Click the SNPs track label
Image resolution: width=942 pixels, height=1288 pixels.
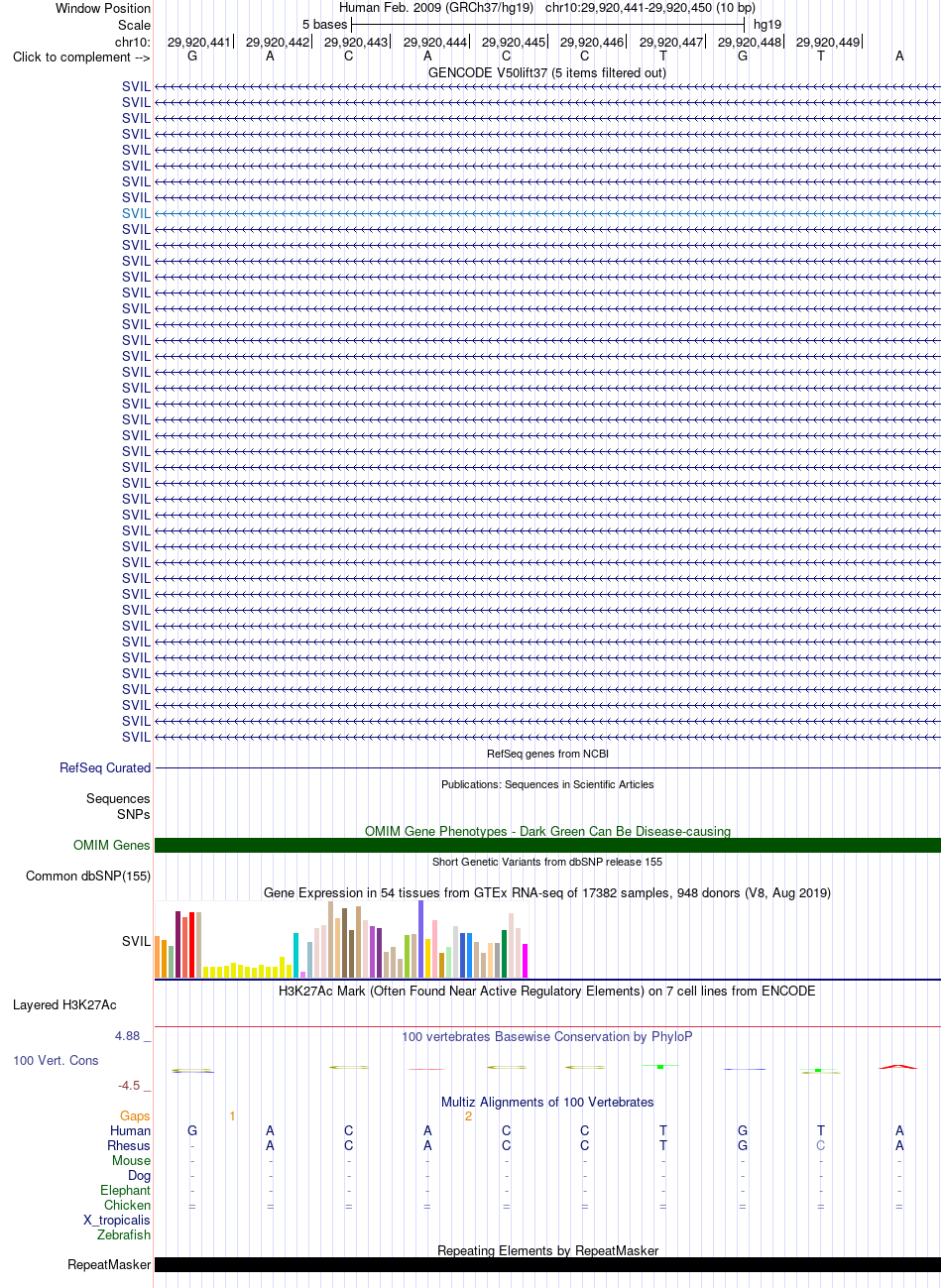134,814
